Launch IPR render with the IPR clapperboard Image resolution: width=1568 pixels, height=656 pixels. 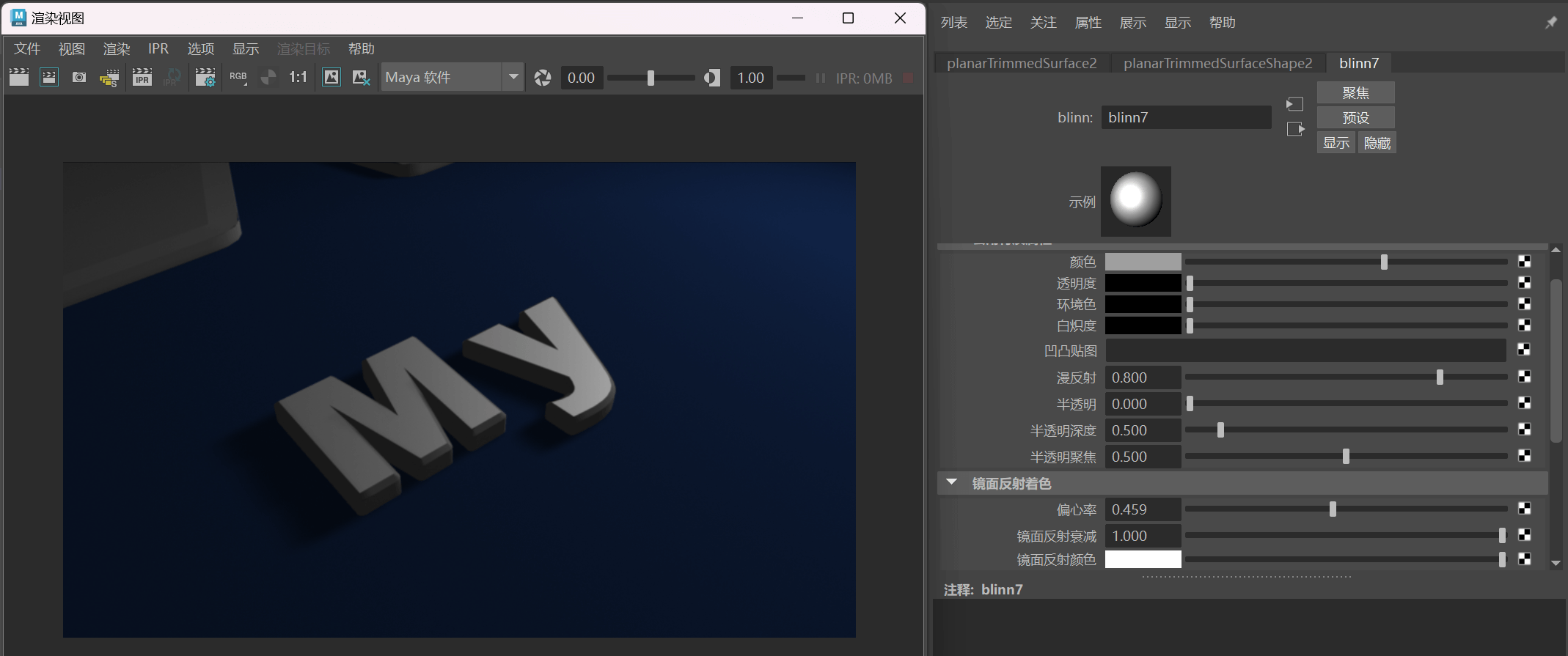click(142, 77)
